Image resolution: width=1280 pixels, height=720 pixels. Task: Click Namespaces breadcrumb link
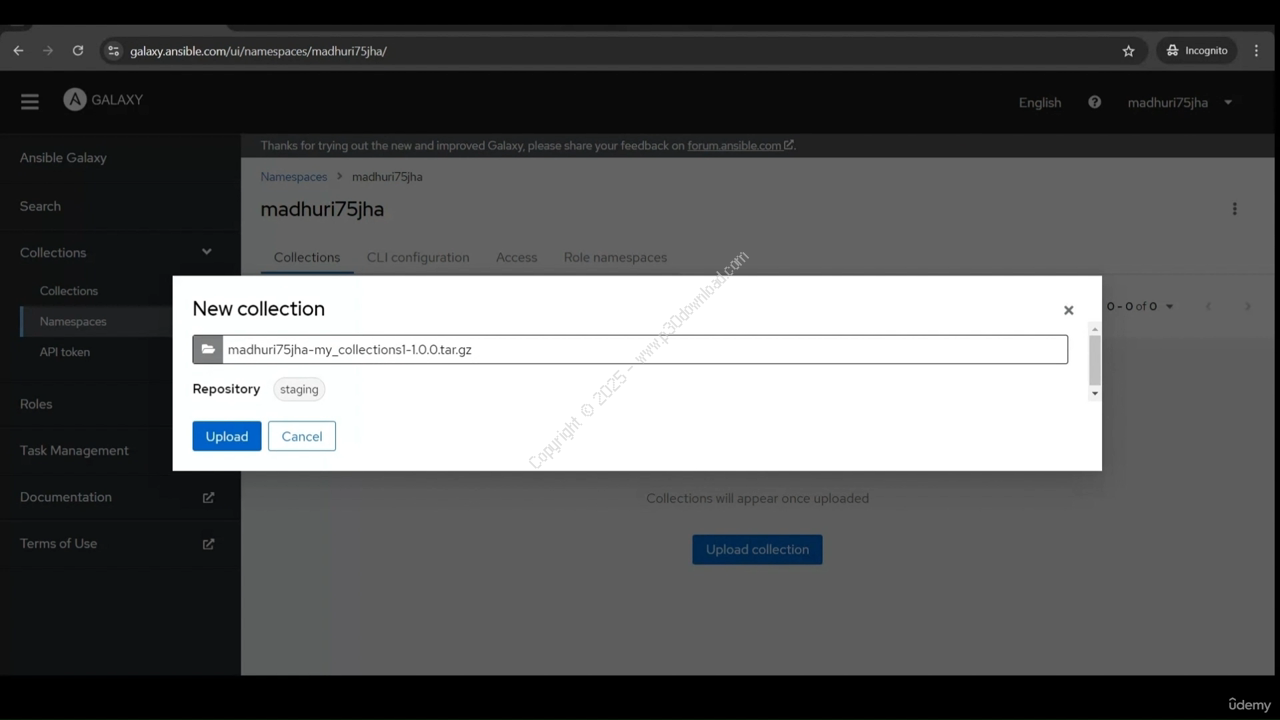point(294,177)
